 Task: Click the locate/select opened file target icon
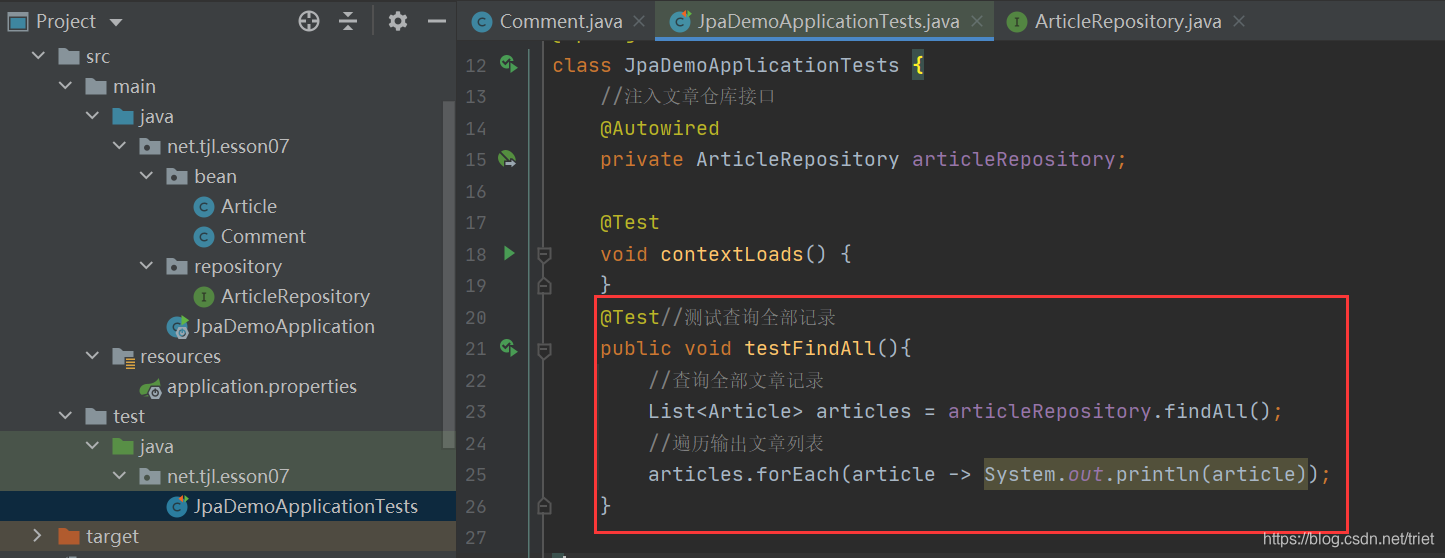coord(309,21)
